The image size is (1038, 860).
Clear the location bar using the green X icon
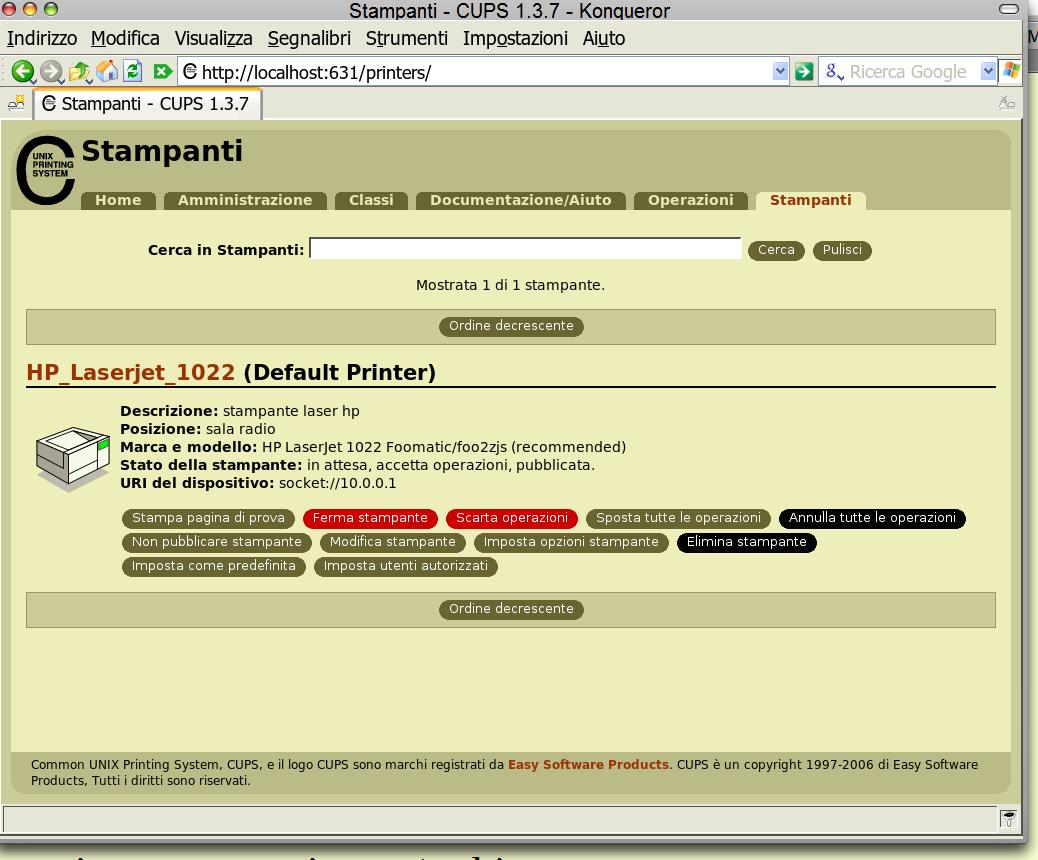pyautogui.click(x=162, y=71)
